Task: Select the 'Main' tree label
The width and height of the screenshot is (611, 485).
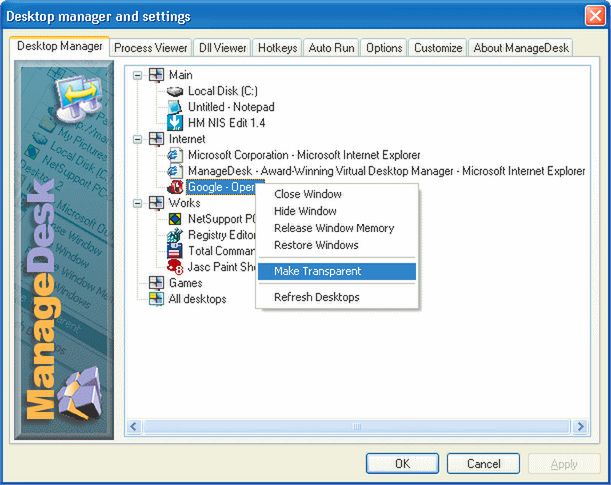Action: point(180,75)
